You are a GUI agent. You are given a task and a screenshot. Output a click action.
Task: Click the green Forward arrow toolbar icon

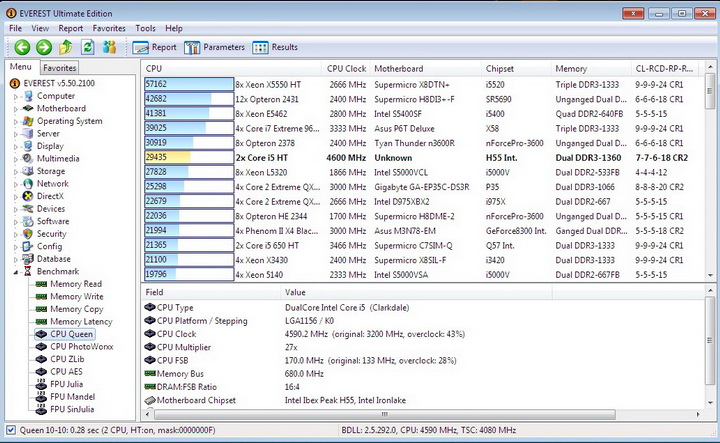point(44,47)
